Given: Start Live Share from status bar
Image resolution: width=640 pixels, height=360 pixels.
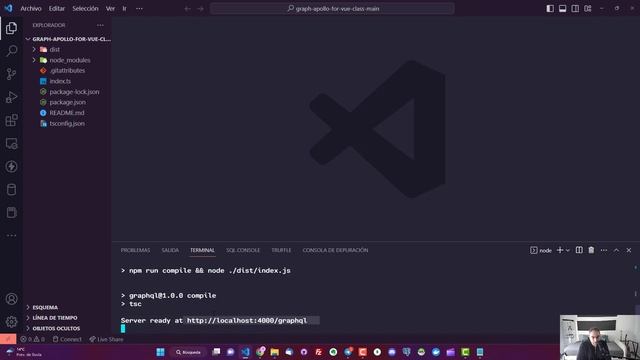Looking at the screenshot, I should (106, 339).
